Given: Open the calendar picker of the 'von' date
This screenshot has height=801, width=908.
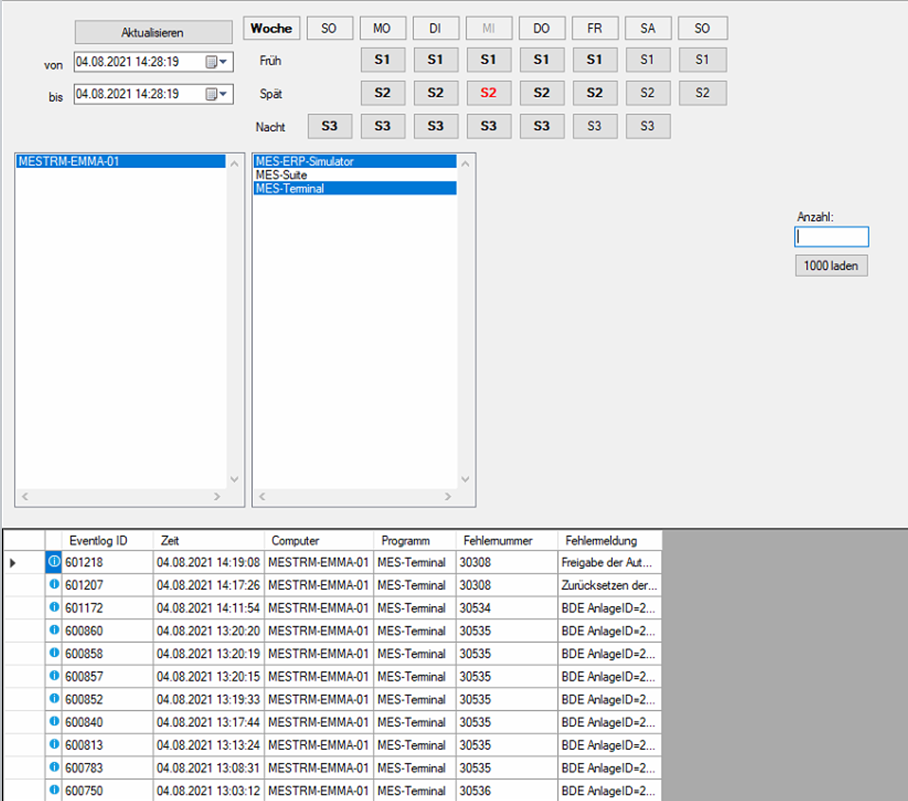Looking at the screenshot, I should point(216,62).
